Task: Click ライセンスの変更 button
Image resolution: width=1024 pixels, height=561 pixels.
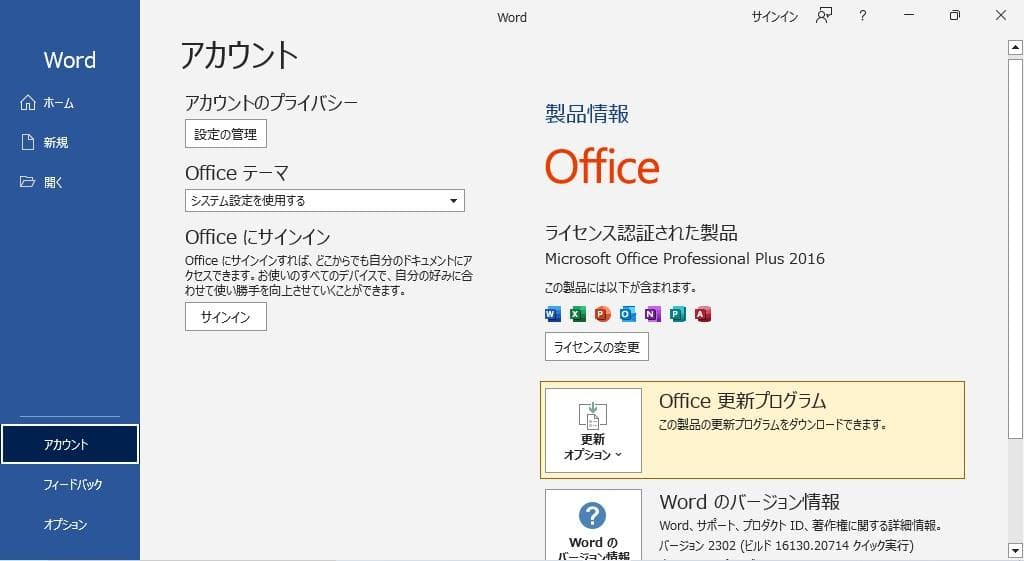Action: click(x=596, y=347)
